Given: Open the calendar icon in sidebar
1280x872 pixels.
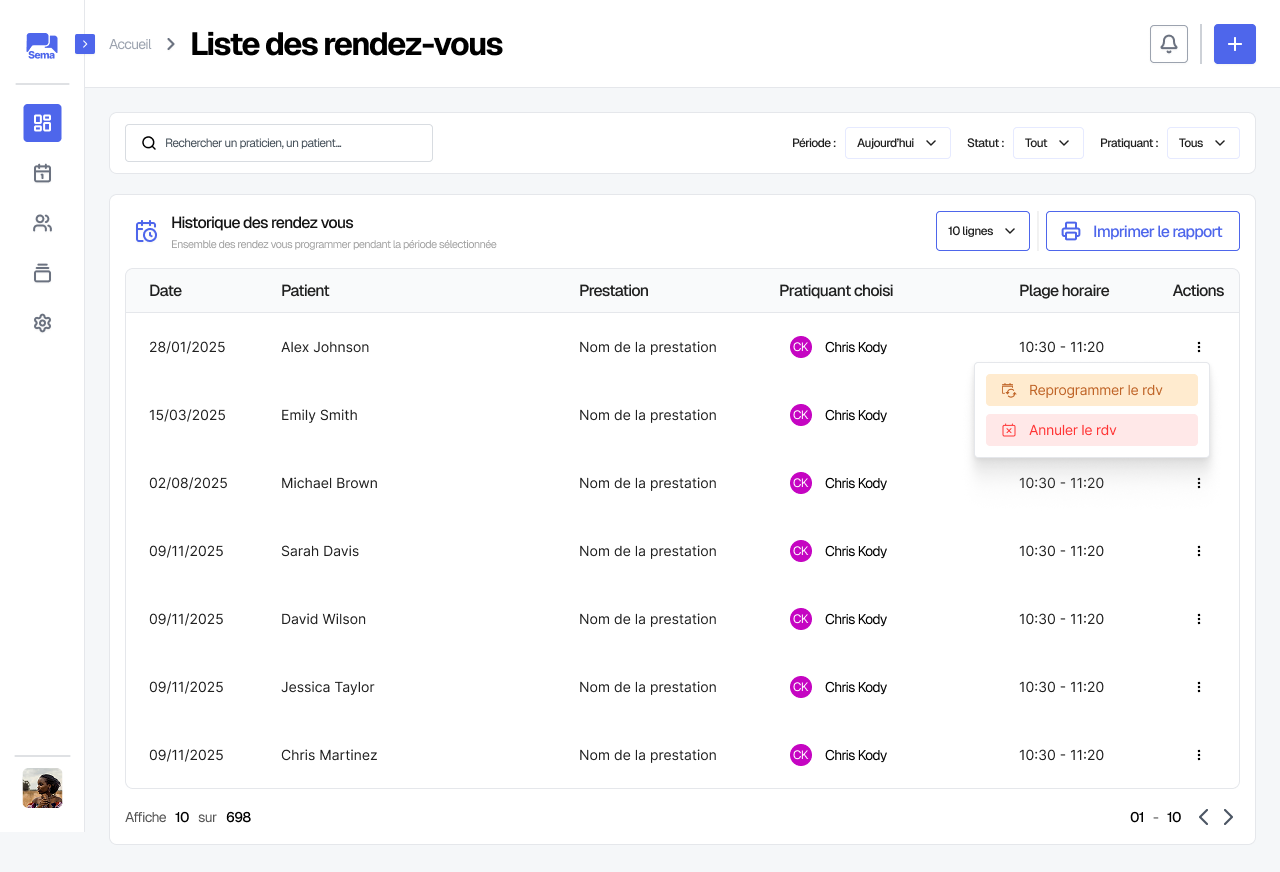Looking at the screenshot, I should (x=42, y=173).
